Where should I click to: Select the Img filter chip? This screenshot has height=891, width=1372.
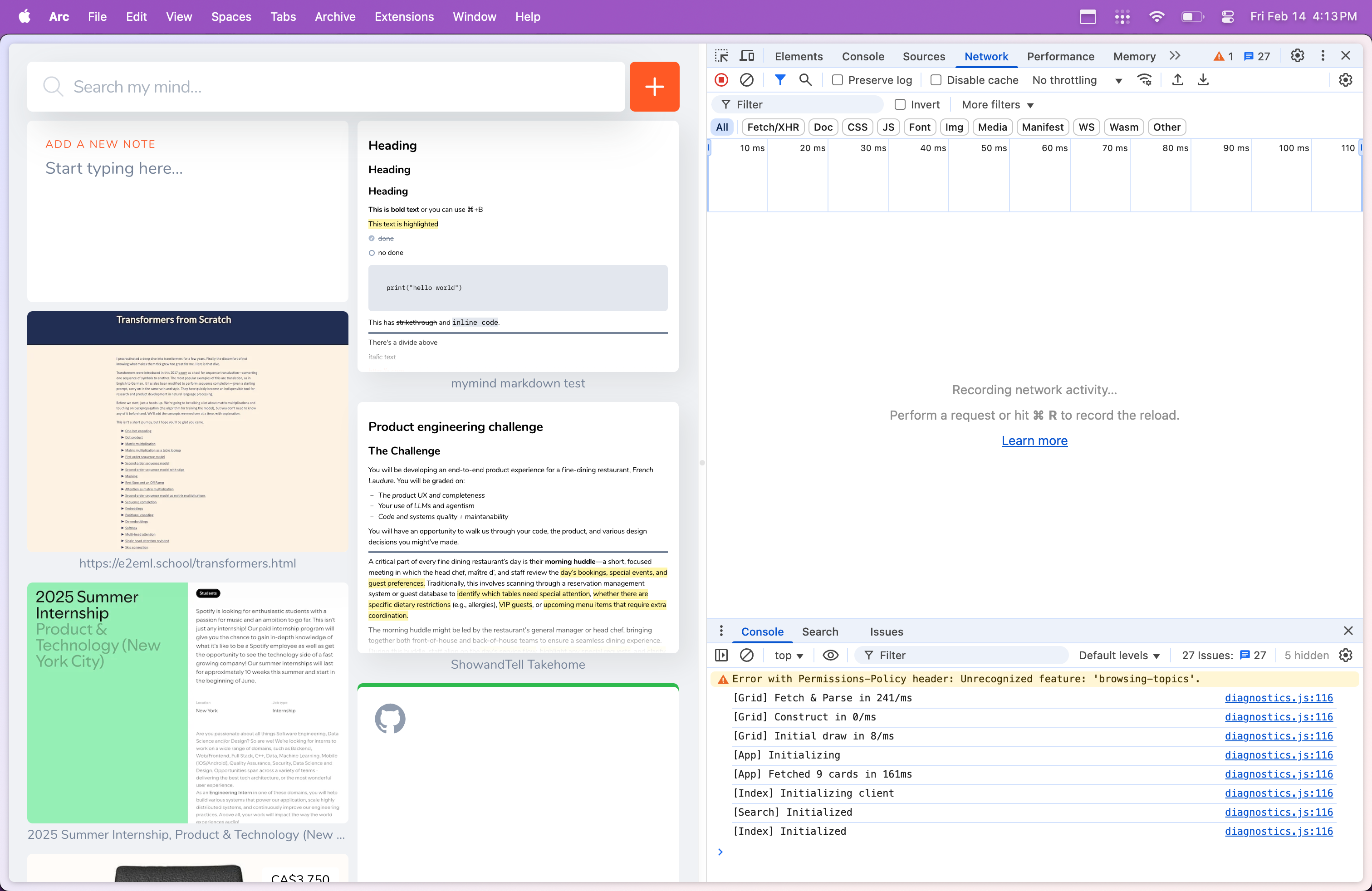(x=954, y=127)
